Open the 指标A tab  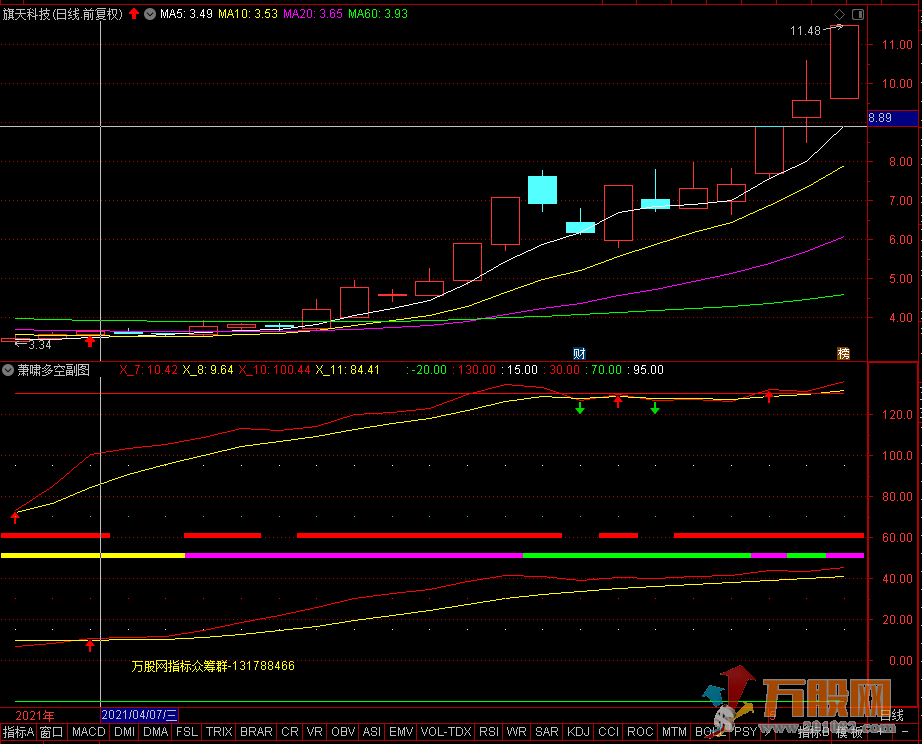tap(18, 732)
